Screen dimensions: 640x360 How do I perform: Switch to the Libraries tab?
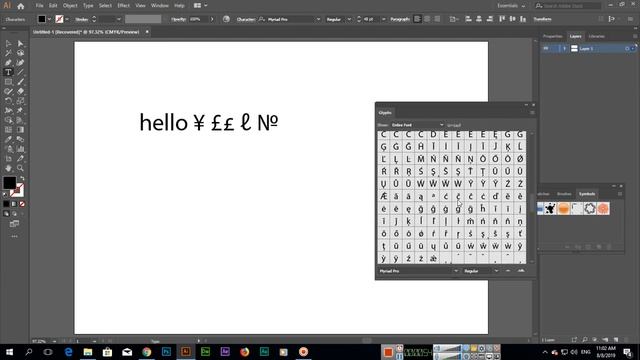[x=597, y=36]
